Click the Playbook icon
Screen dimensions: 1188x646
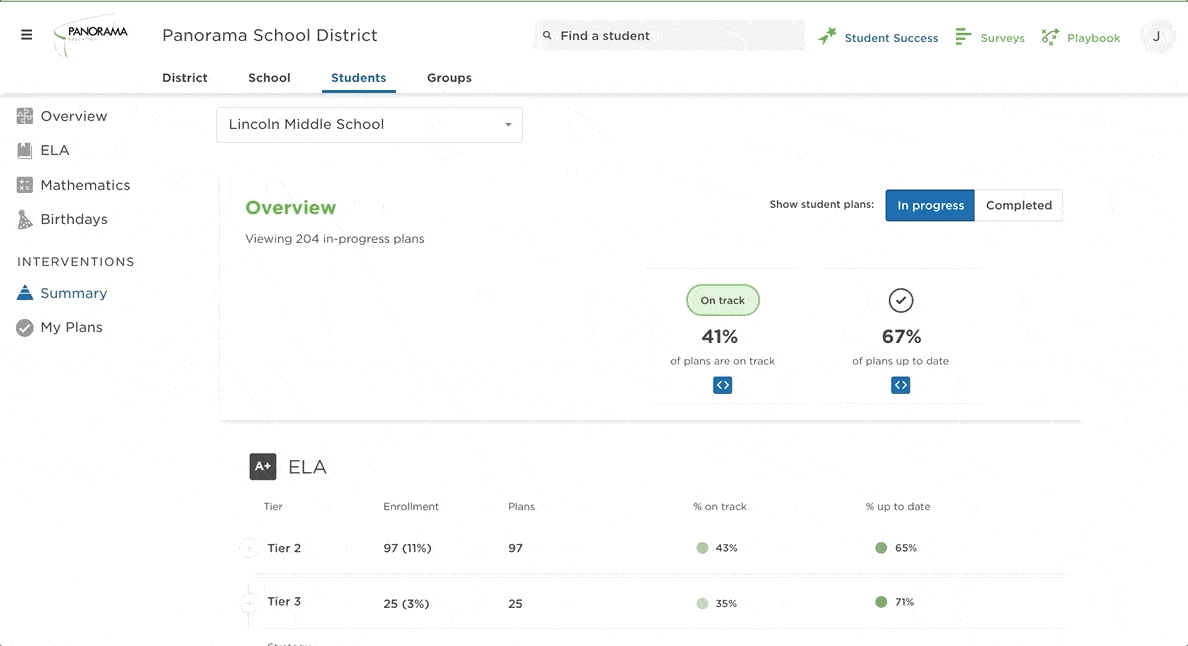click(x=1050, y=36)
